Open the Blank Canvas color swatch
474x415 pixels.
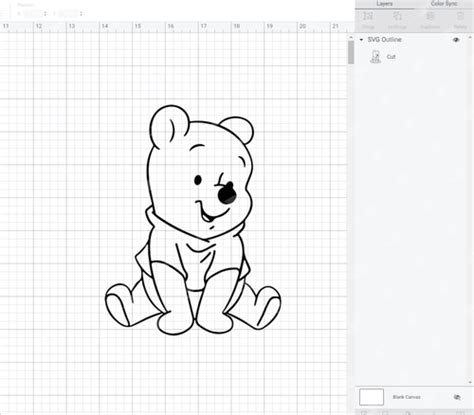(371, 397)
